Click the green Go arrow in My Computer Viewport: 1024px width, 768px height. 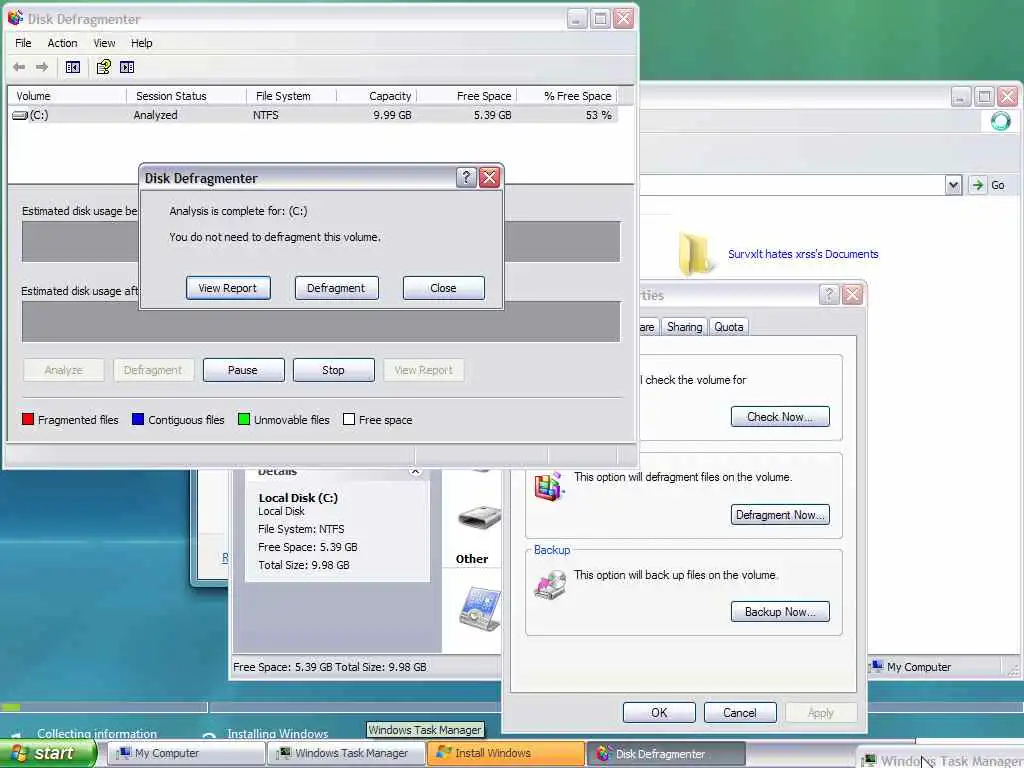977,185
